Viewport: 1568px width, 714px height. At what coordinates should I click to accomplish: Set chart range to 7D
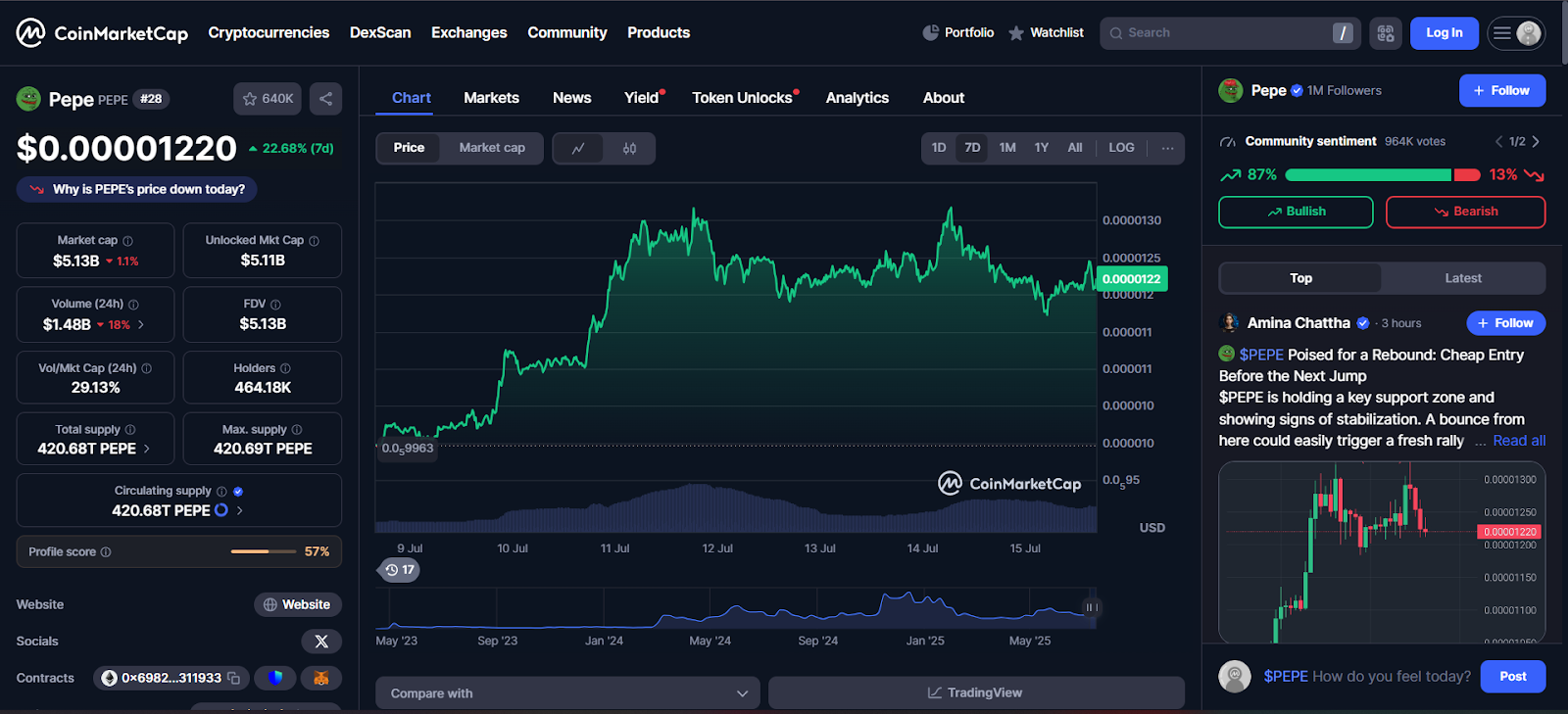click(972, 148)
